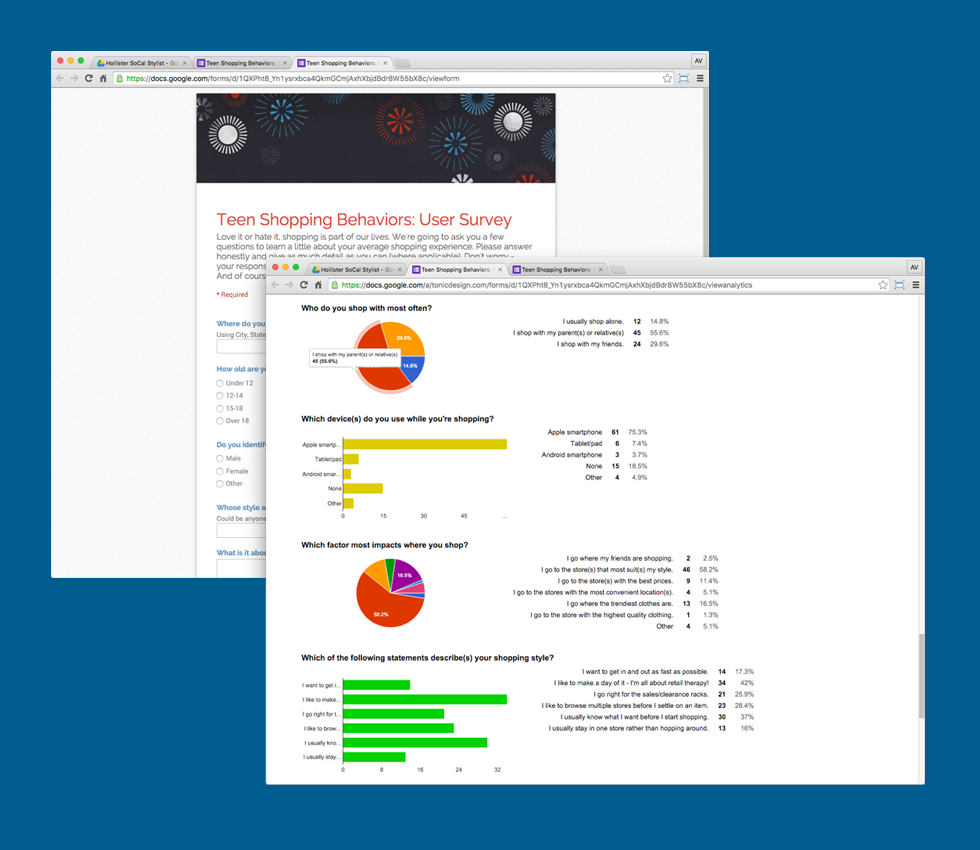
Task: Click vertical scrollbar thumb in front window
Action: [x=921, y=676]
